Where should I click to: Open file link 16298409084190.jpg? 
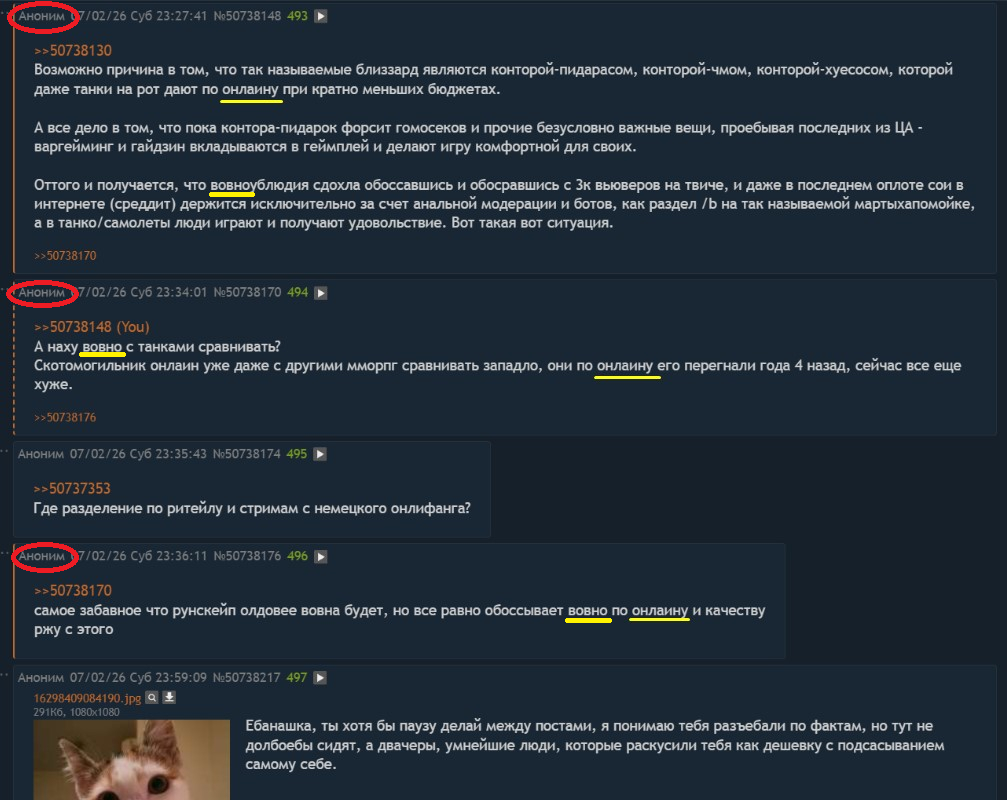[87, 698]
